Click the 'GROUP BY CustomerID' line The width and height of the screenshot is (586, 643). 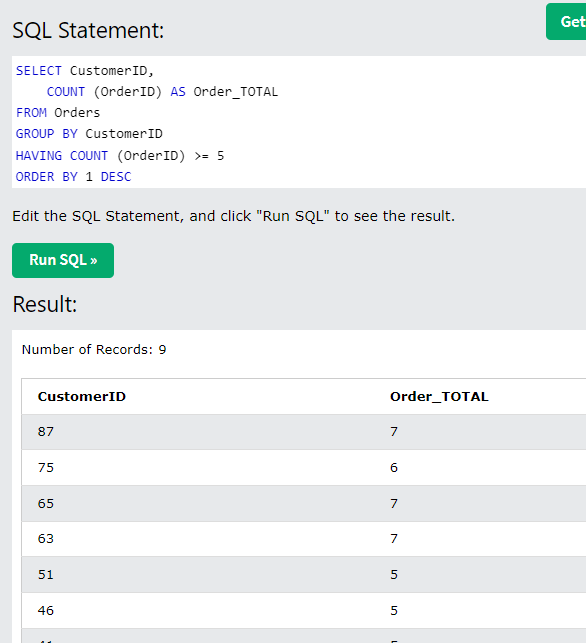tap(89, 134)
